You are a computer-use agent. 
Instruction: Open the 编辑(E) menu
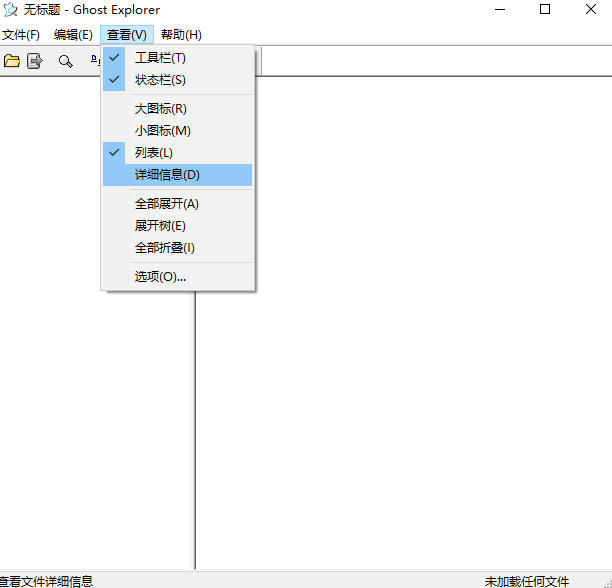point(73,35)
